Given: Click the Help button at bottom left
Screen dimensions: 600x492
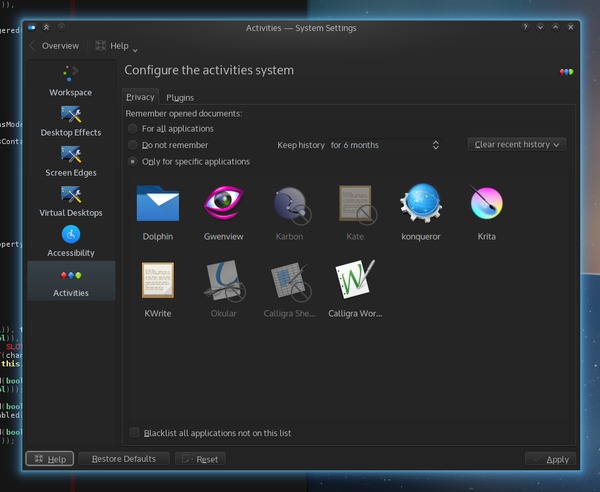Looking at the screenshot, I should click(x=50, y=459).
